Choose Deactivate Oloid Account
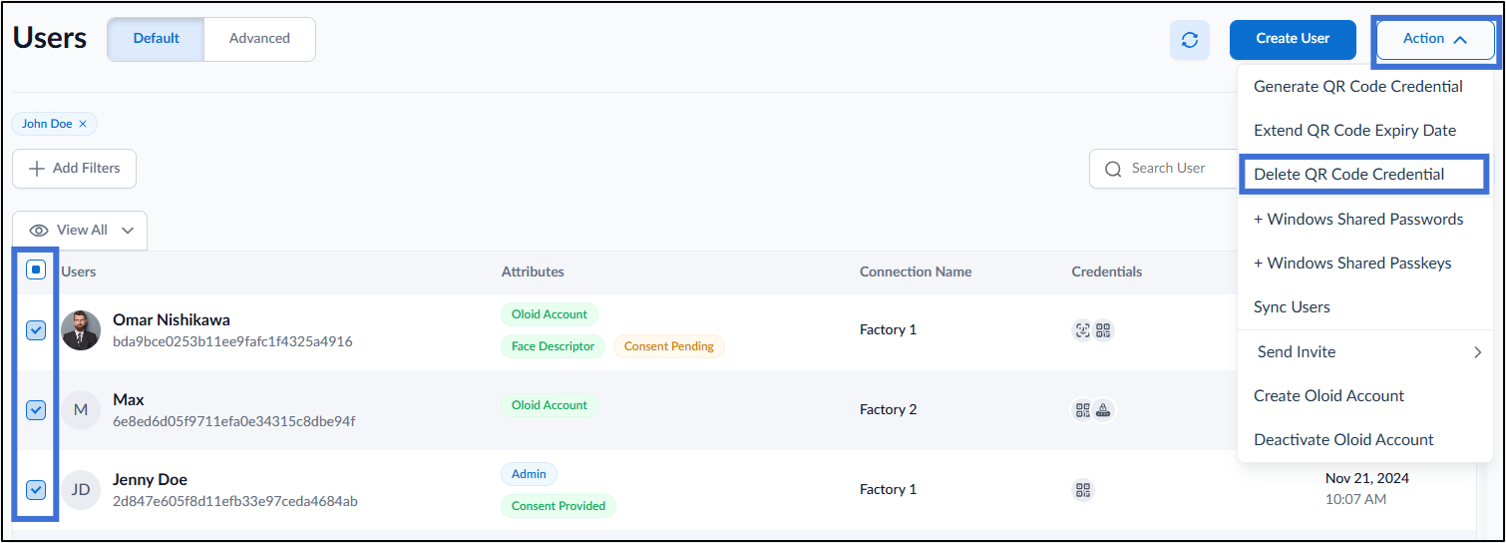 pyautogui.click(x=1344, y=440)
